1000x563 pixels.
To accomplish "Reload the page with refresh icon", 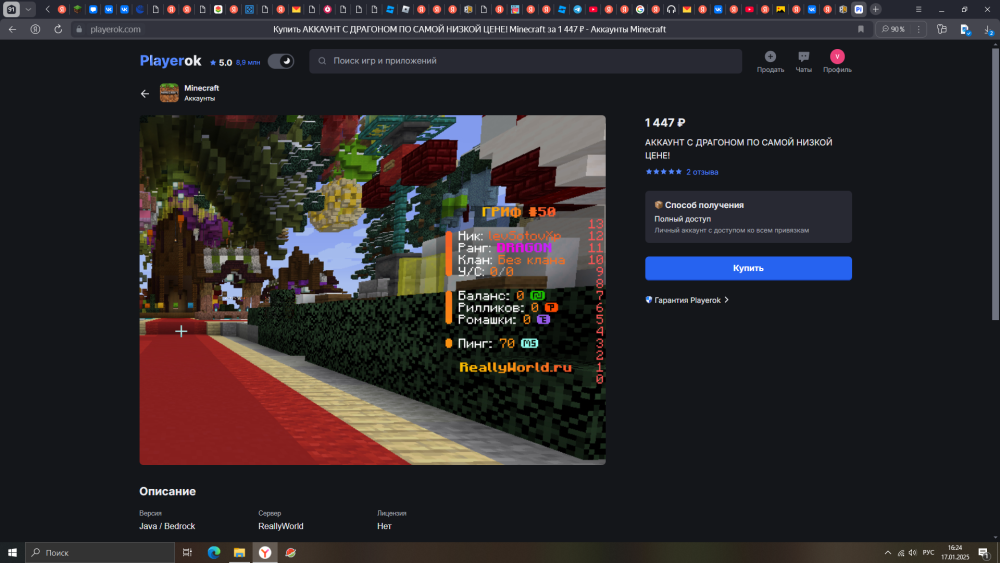I will [x=57, y=29].
